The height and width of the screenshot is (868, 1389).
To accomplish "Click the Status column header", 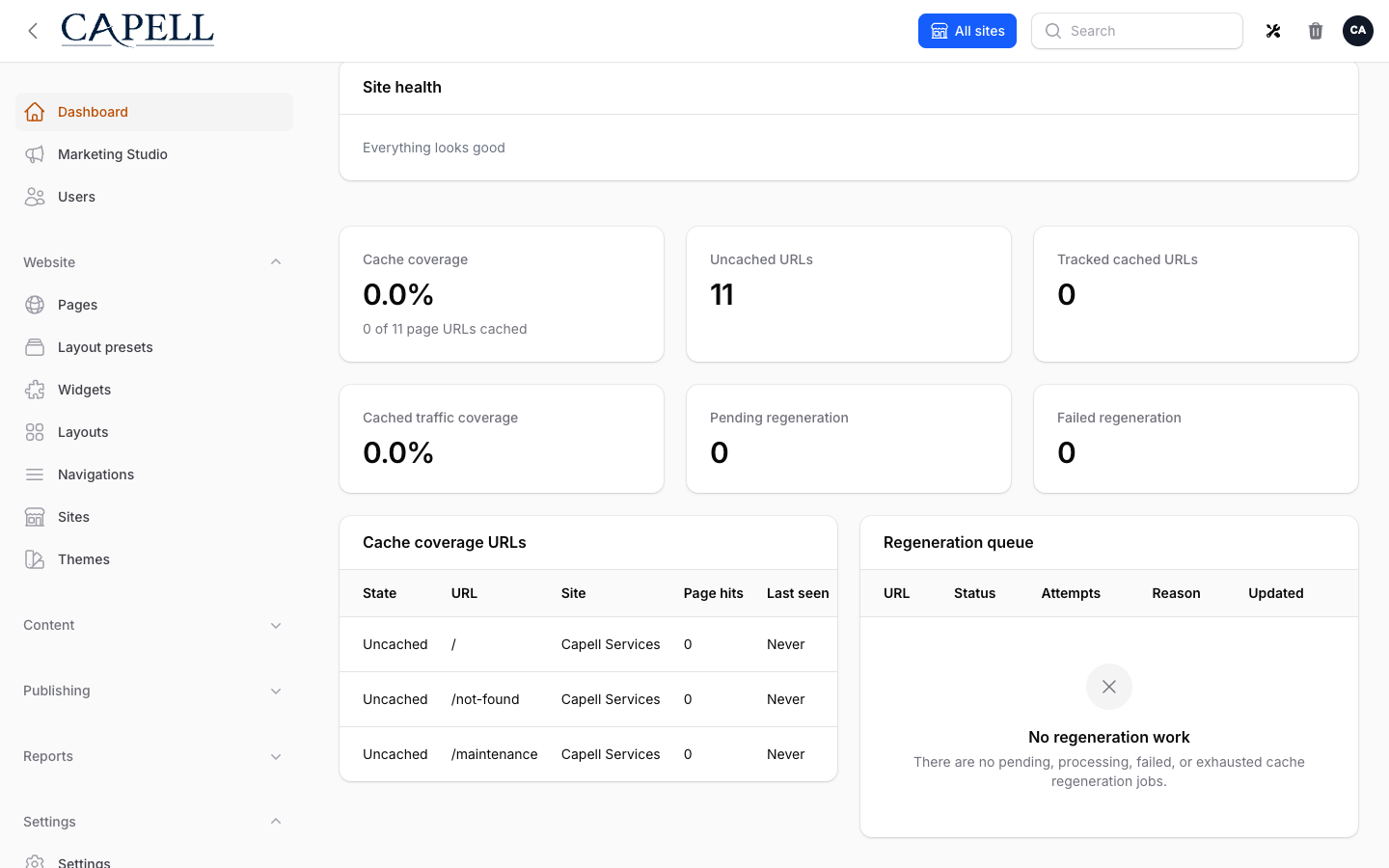I will pos(974,593).
